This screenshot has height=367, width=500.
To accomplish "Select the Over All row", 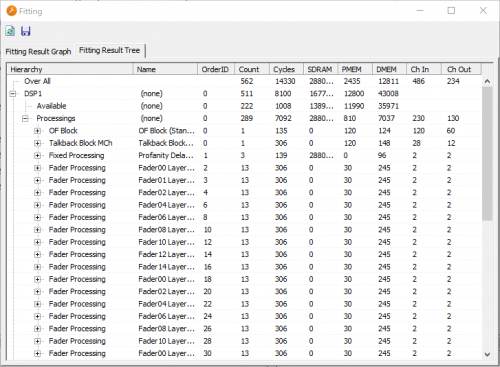I will (x=244, y=81).
